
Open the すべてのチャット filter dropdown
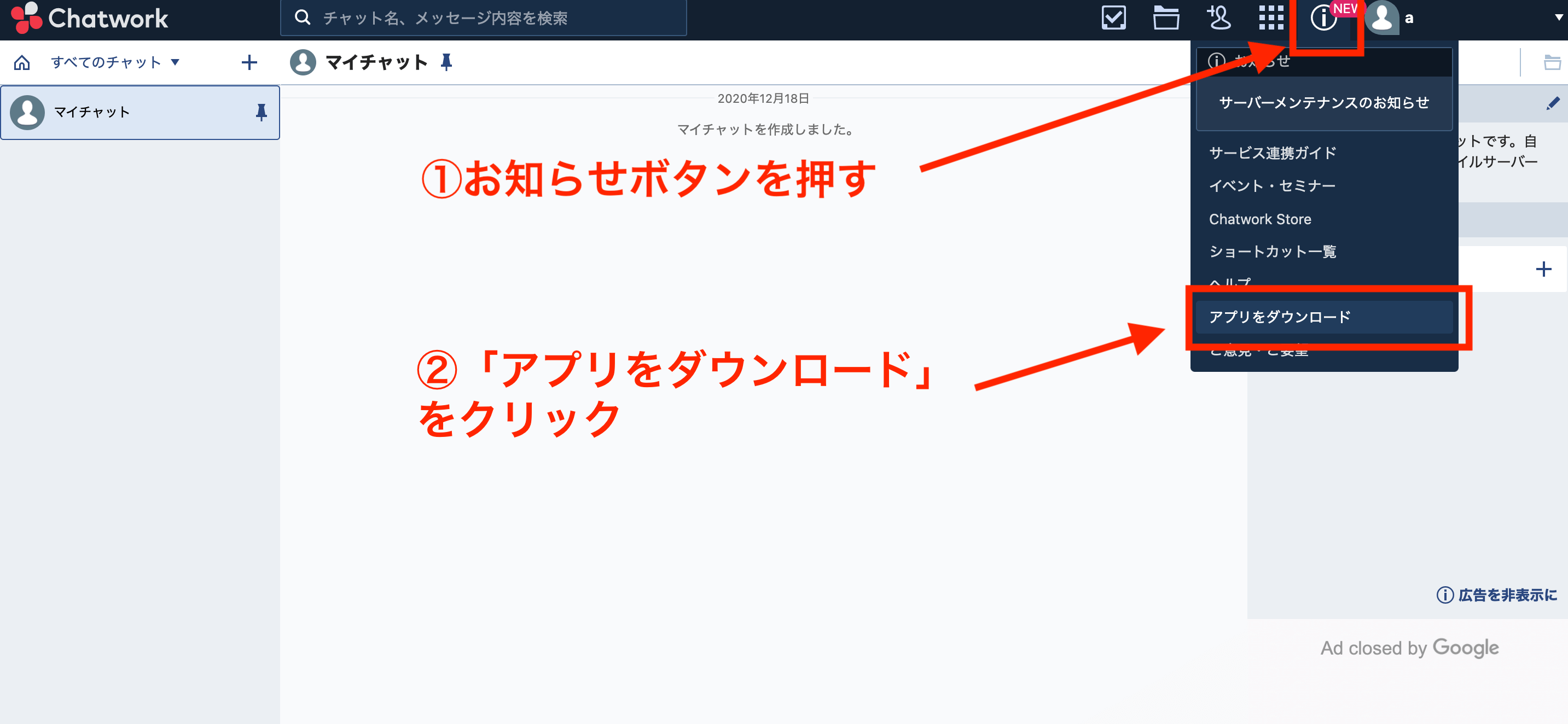pos(115,62)
